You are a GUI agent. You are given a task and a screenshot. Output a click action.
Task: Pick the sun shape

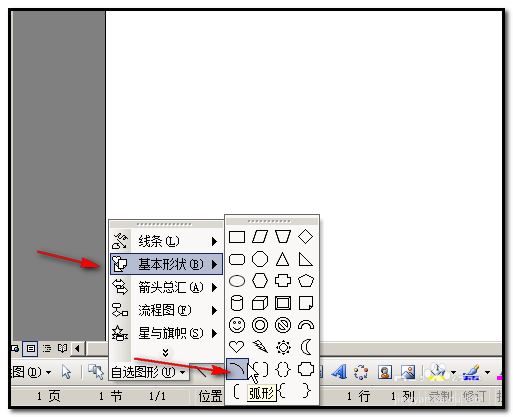click(283, 347)
